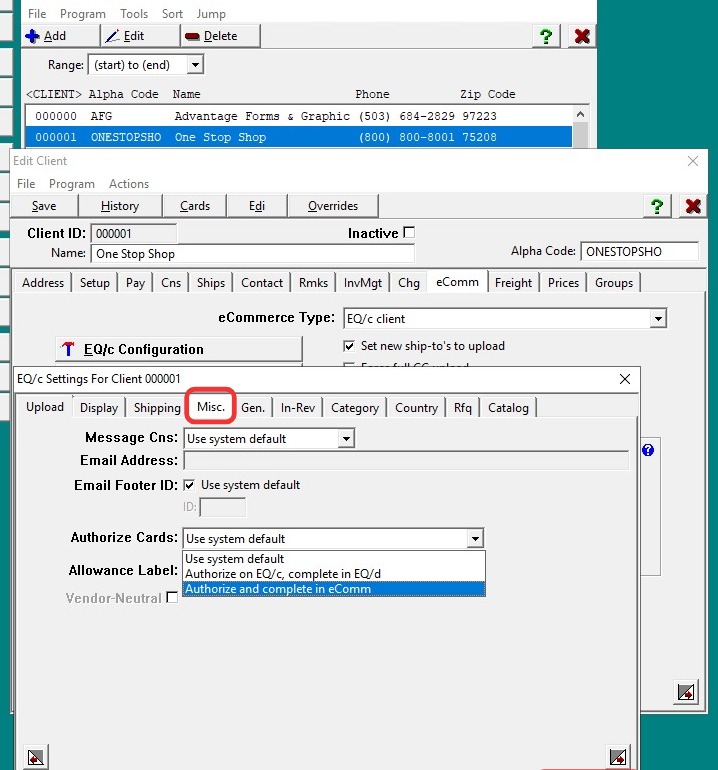Switch to the Shipping tab
Viewport: 718px width, 770px height.
[157, 408]
